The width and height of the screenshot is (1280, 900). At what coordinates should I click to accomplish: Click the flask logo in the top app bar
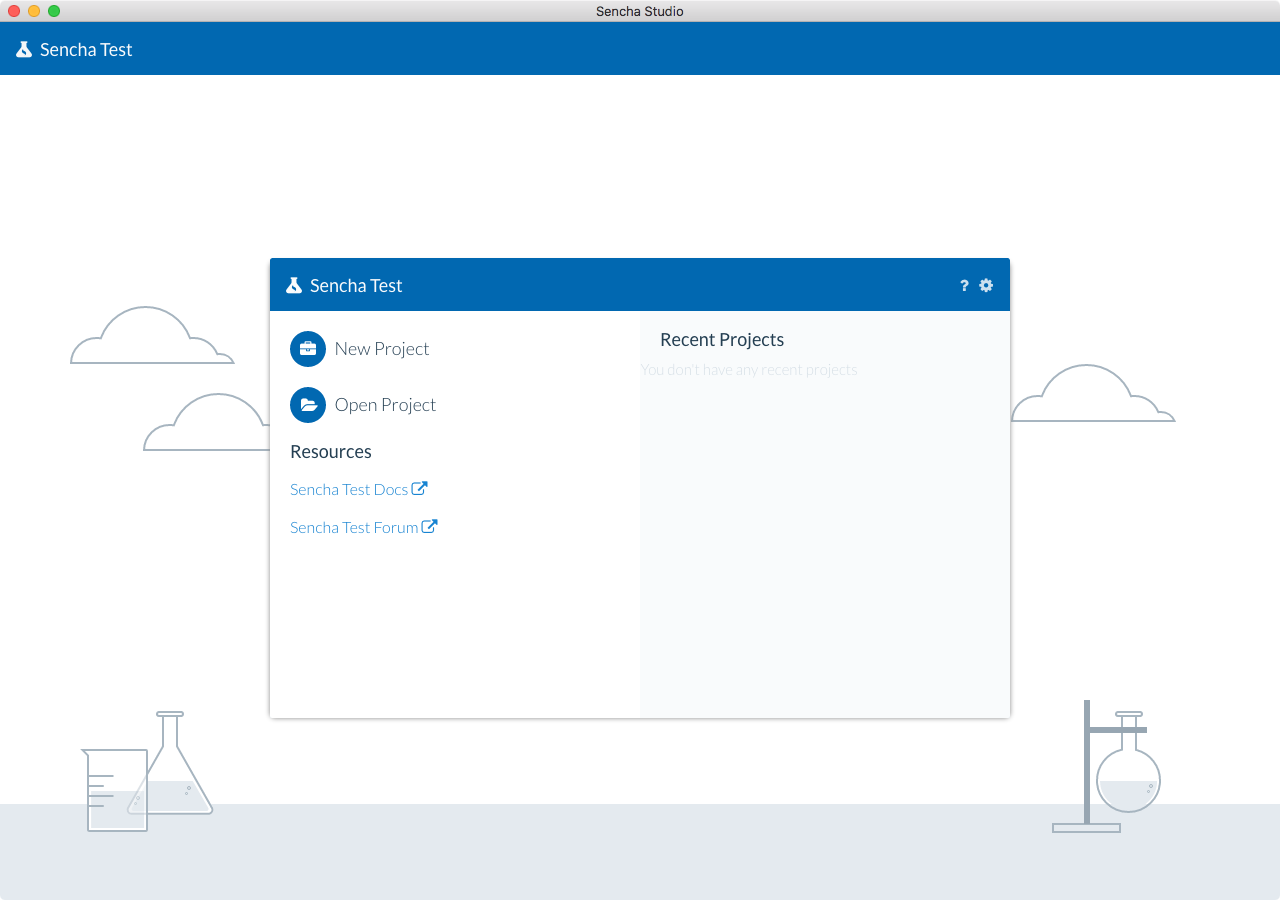(x=24, y=49)
